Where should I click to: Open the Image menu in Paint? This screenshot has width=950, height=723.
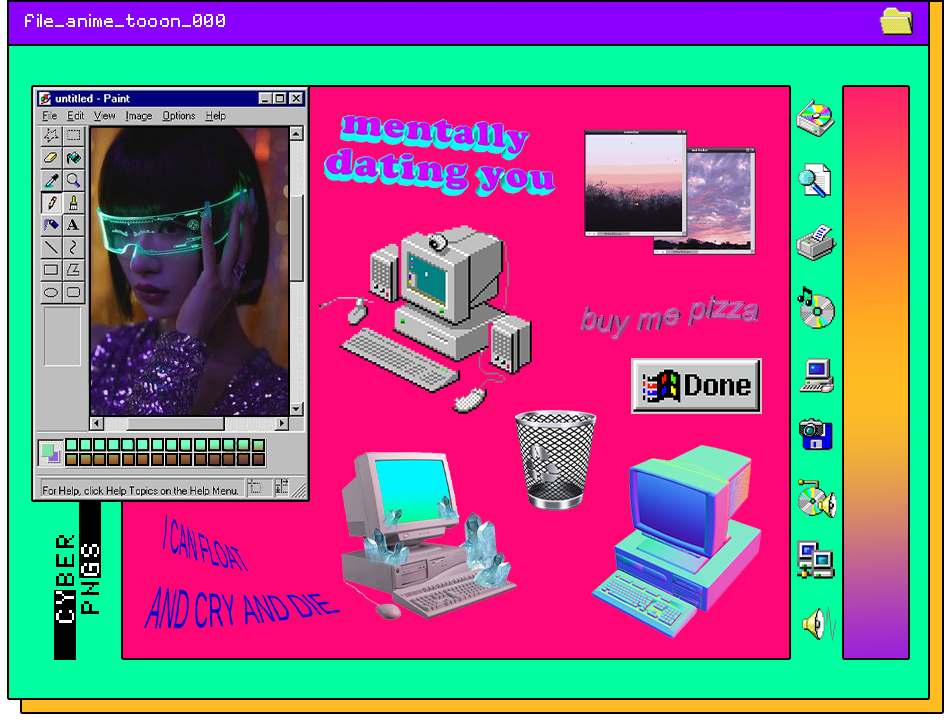coord(139,116)
